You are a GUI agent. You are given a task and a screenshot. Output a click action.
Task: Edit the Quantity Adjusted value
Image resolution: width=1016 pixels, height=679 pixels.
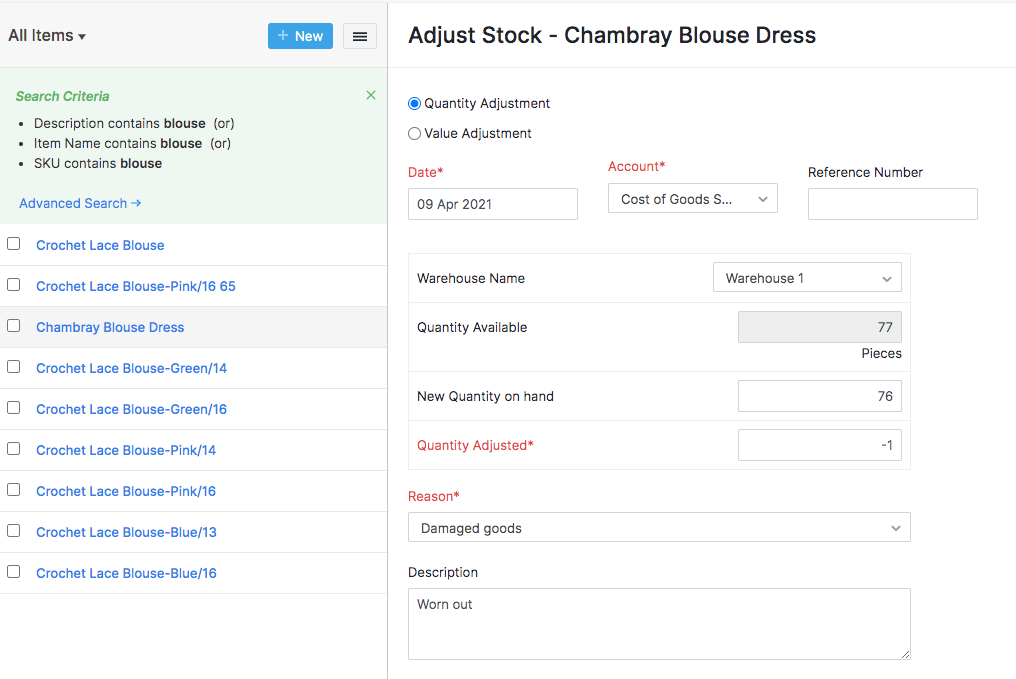[819, 445]
